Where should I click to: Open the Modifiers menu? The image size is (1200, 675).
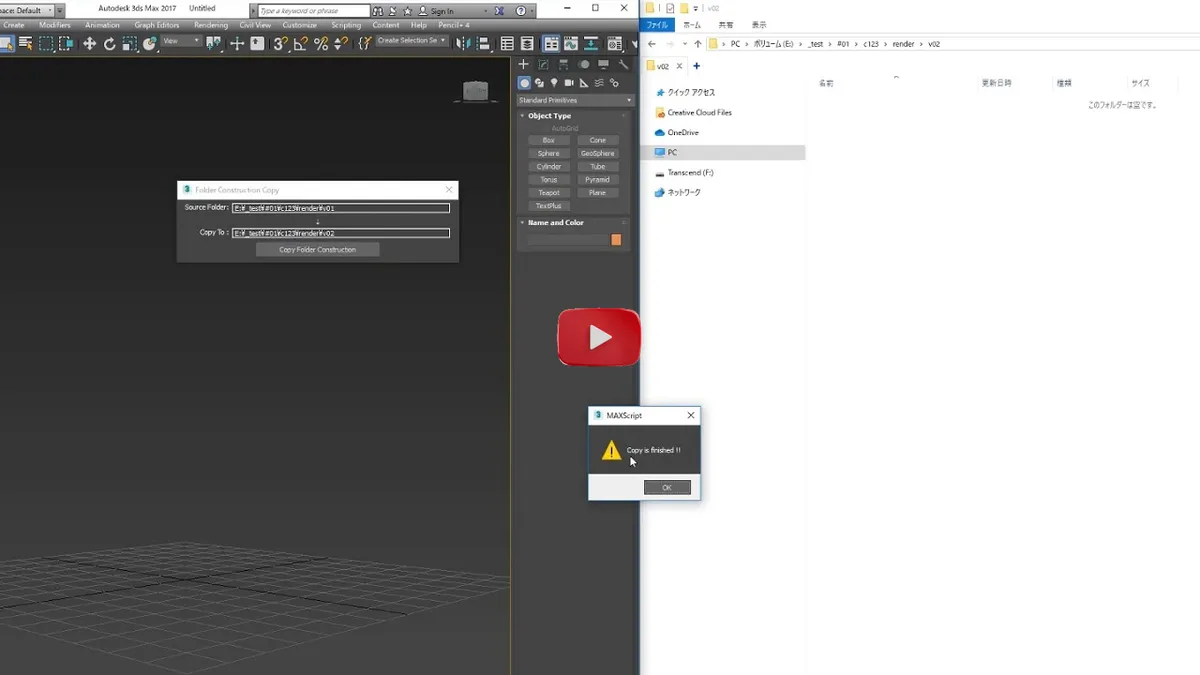(55, 25)
